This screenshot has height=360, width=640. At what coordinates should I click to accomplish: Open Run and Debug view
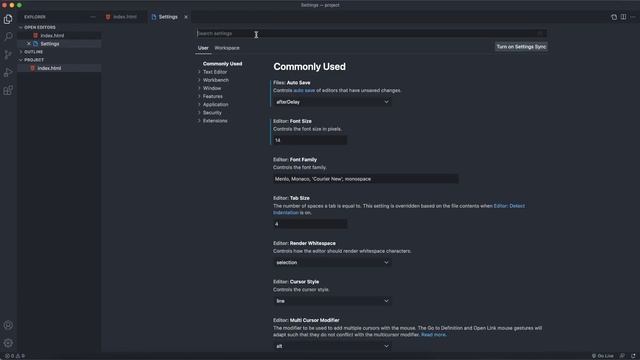click(x=8, y=73)
